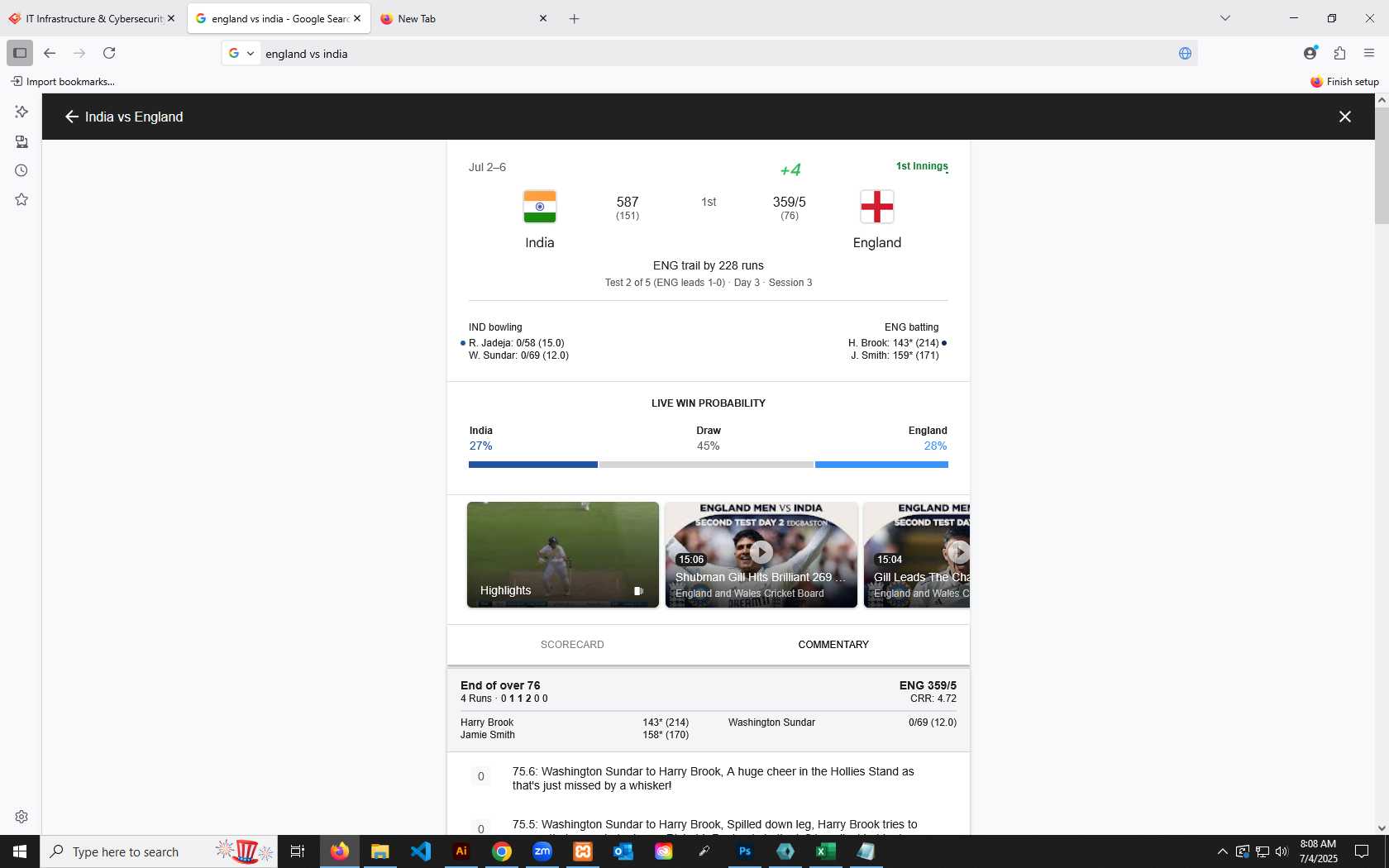Play Gill Leads The Charge video

(917, 555)
